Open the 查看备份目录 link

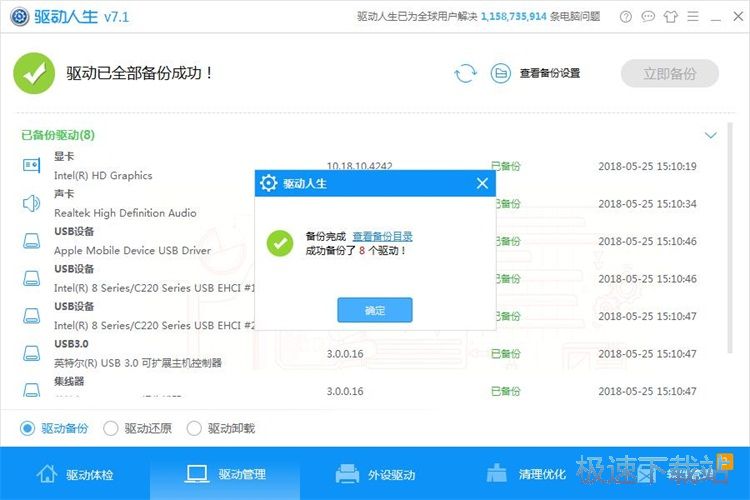tap(382, 237)
